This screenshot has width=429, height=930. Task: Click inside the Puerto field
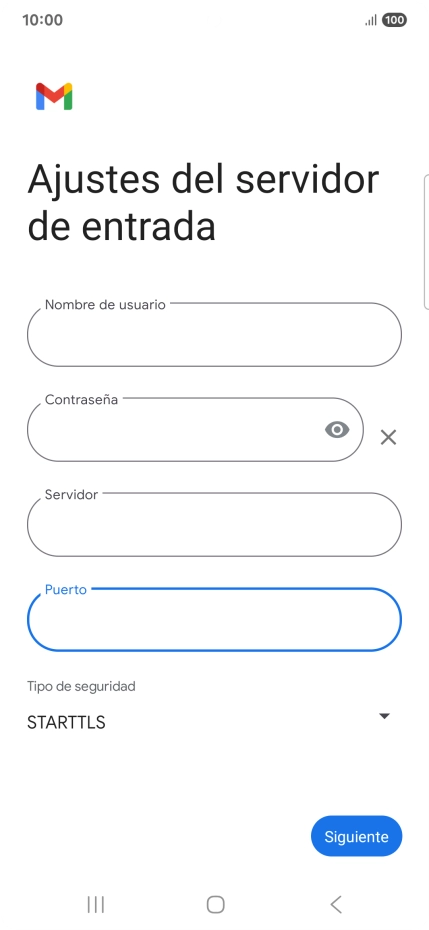click(x=214, y=619)
